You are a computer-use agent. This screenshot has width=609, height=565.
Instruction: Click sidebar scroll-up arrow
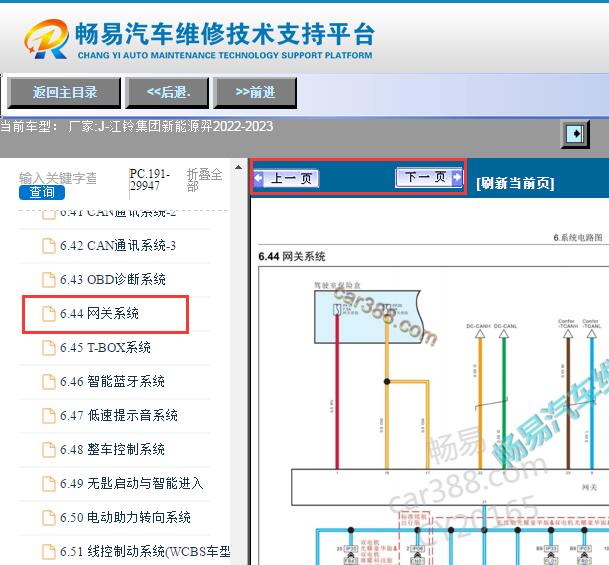[x=238, y=167]
